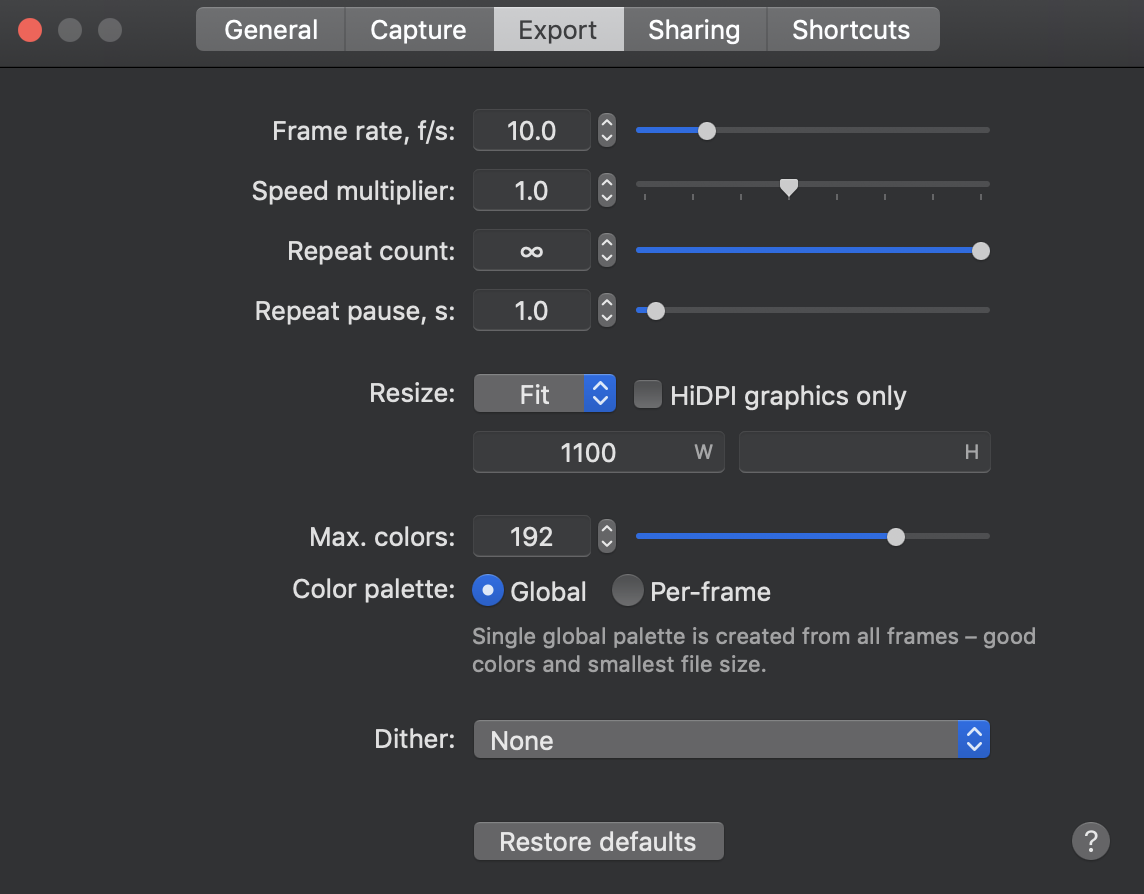
Task: Click the Max. colors slider handle
Action: pyautogui.click(x=896, y=536)
